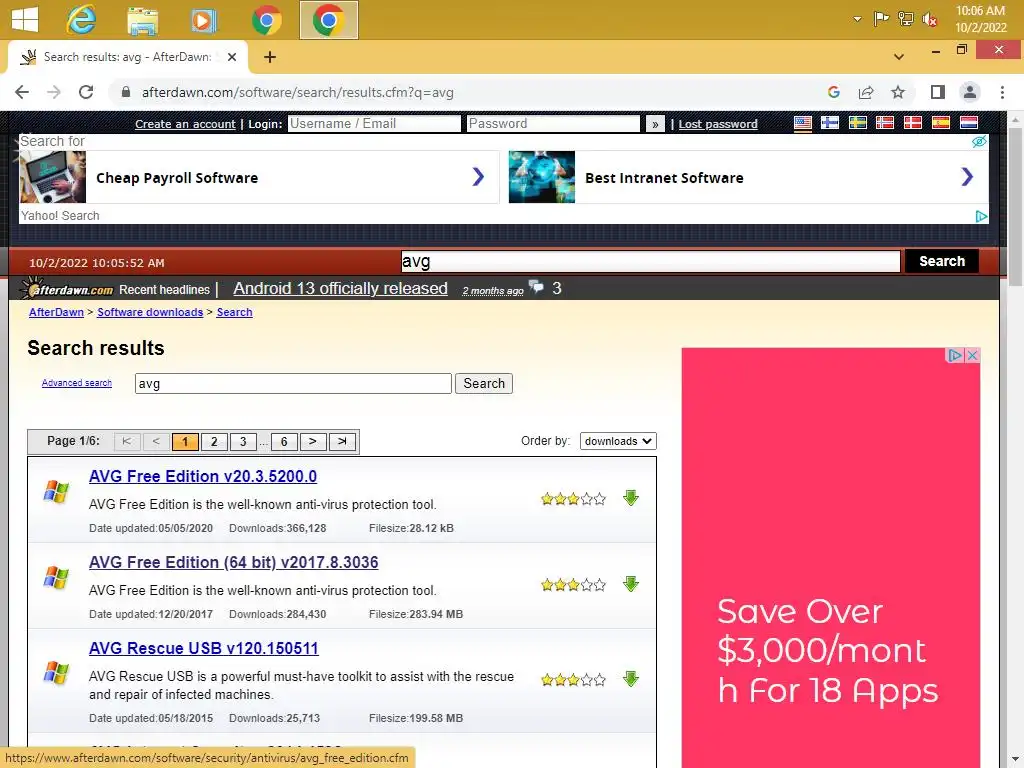Open Android 13 officially released headline
Screen dimensions: 1024x768
pos(340,289)
